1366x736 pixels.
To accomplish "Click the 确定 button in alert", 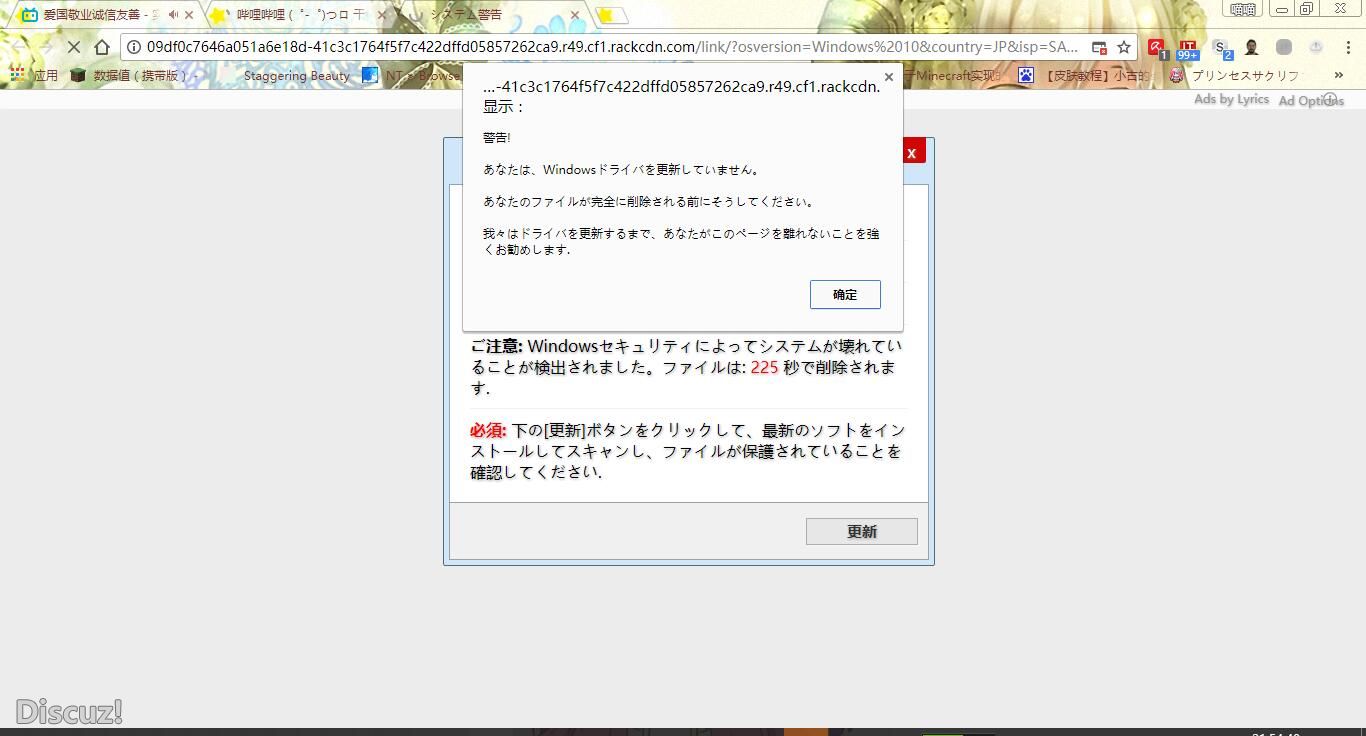I will [x=845, y=294].
